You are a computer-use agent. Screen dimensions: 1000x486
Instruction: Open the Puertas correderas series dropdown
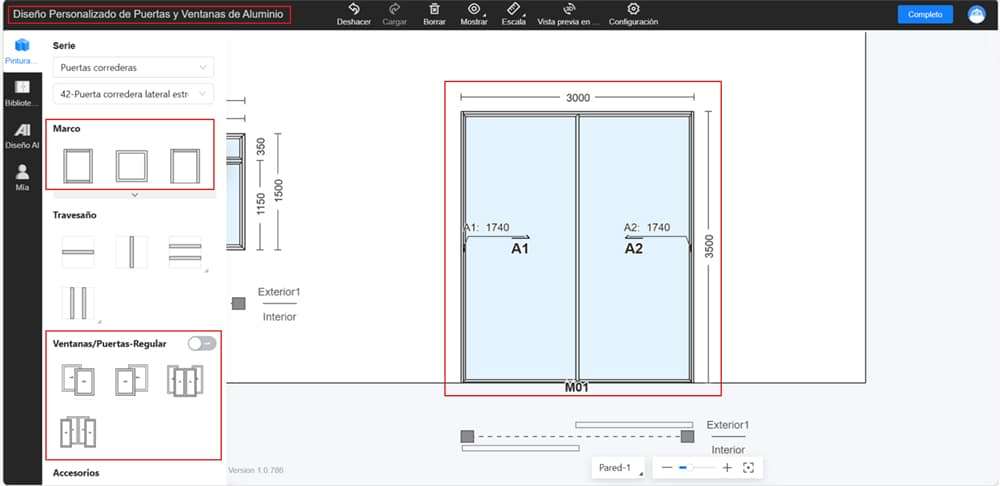[x=133, y=67]
